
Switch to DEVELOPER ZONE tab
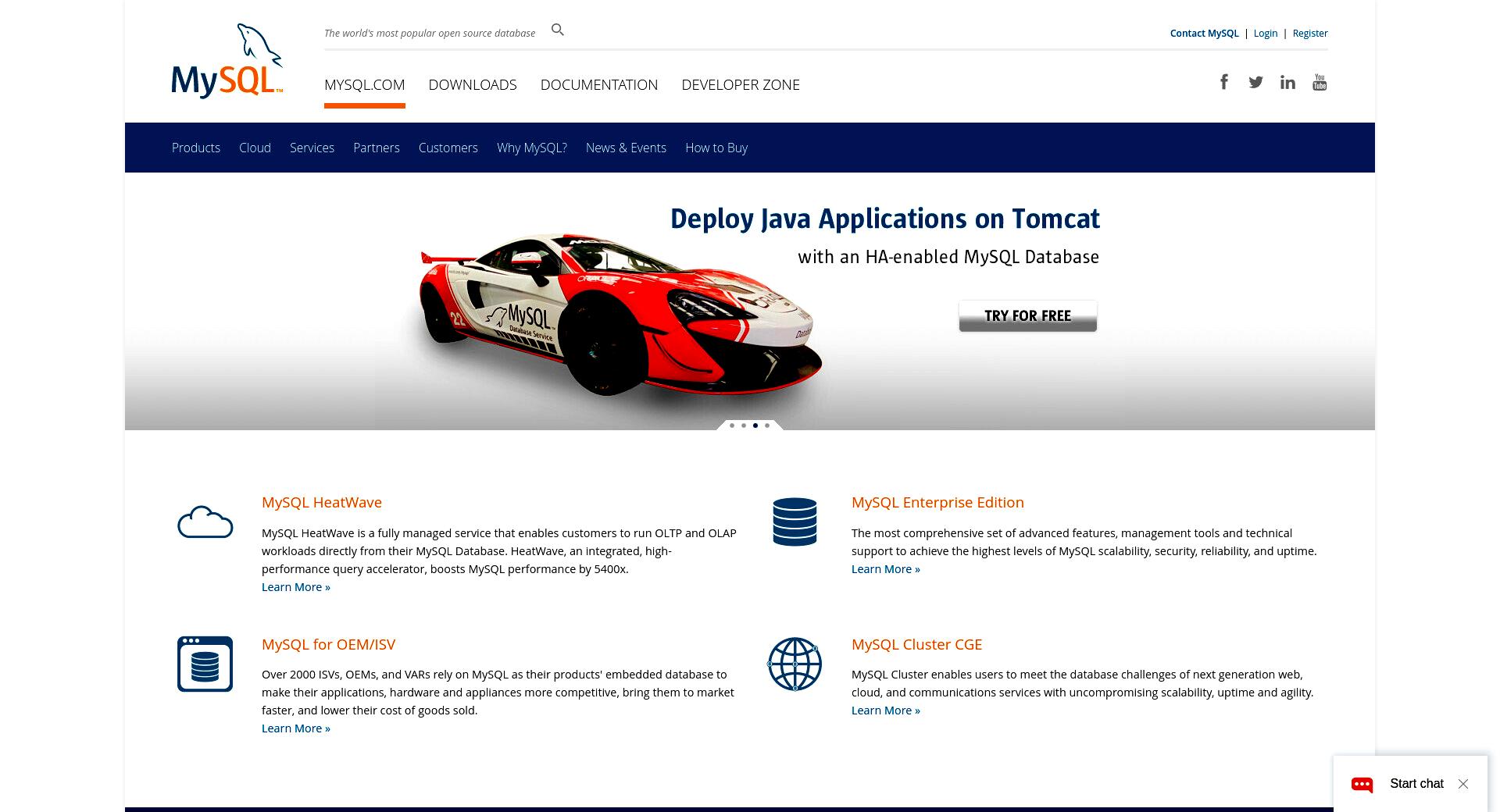coord(741,84)
